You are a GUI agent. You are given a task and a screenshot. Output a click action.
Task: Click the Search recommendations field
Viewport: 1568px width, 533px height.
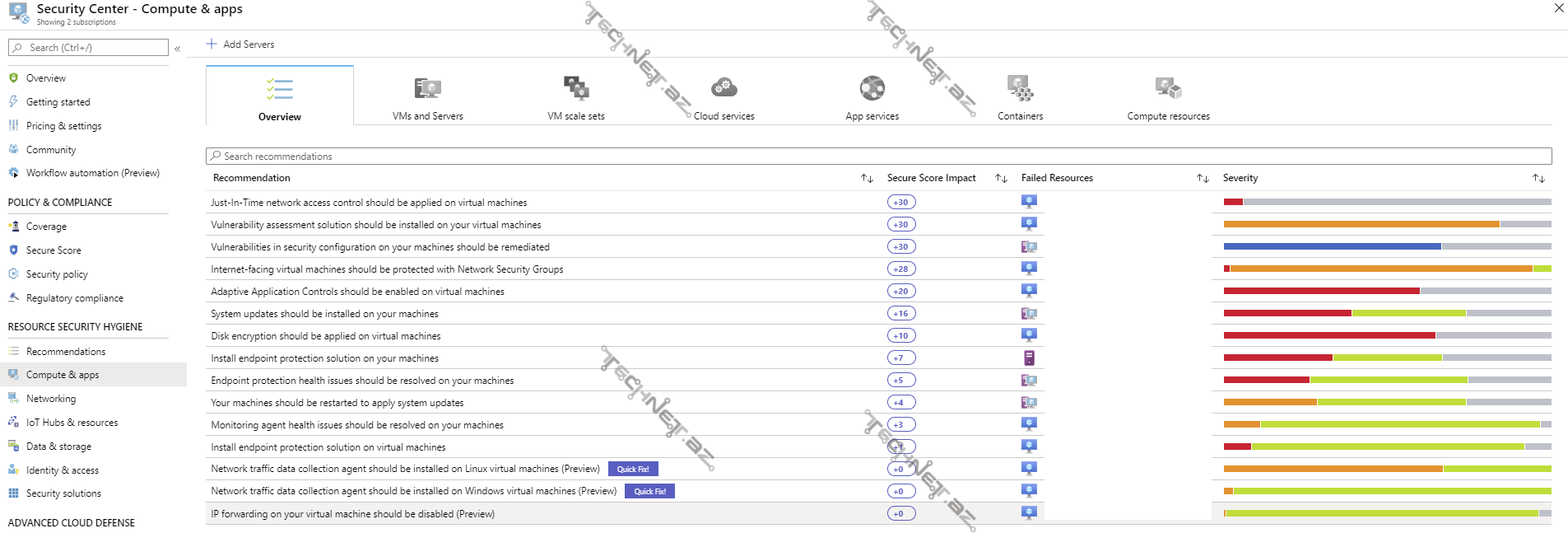[x=878, y=157]
